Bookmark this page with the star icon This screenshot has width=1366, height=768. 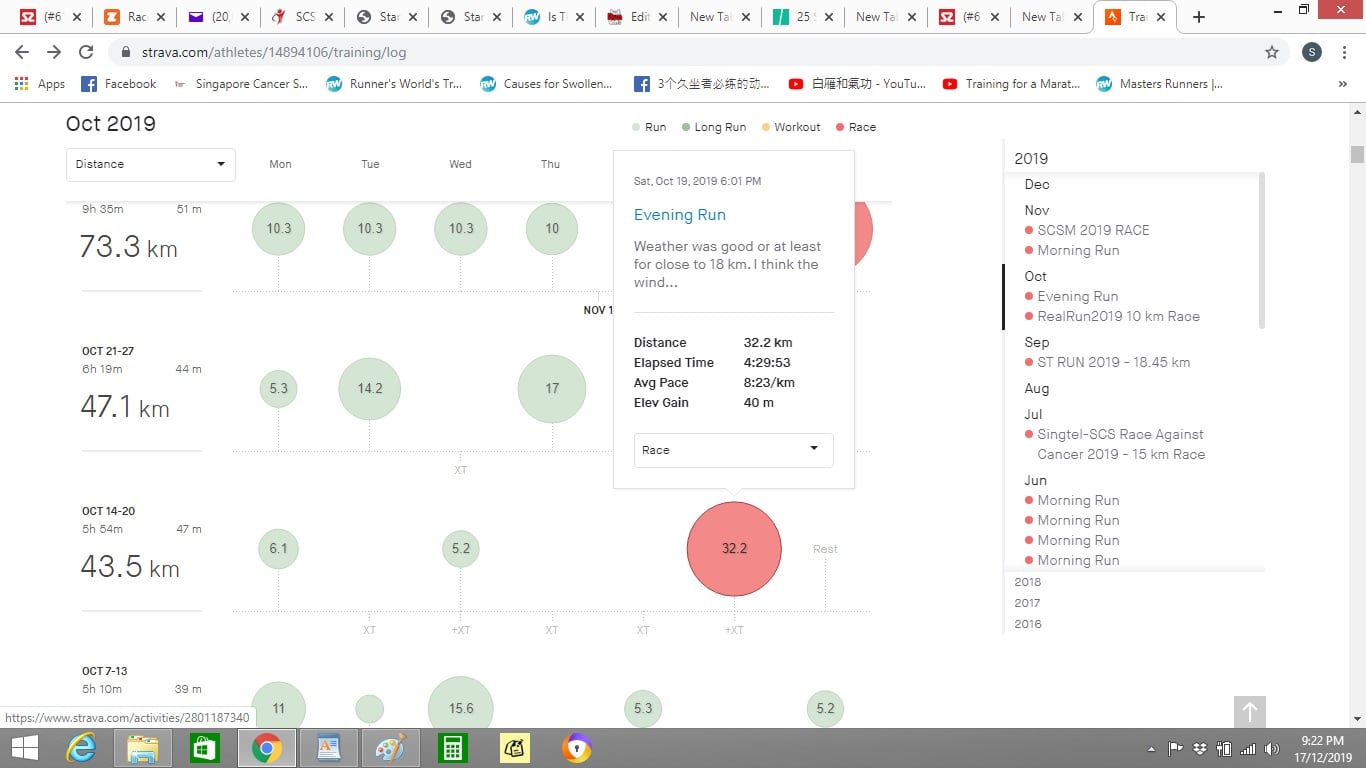[1272, 52]
